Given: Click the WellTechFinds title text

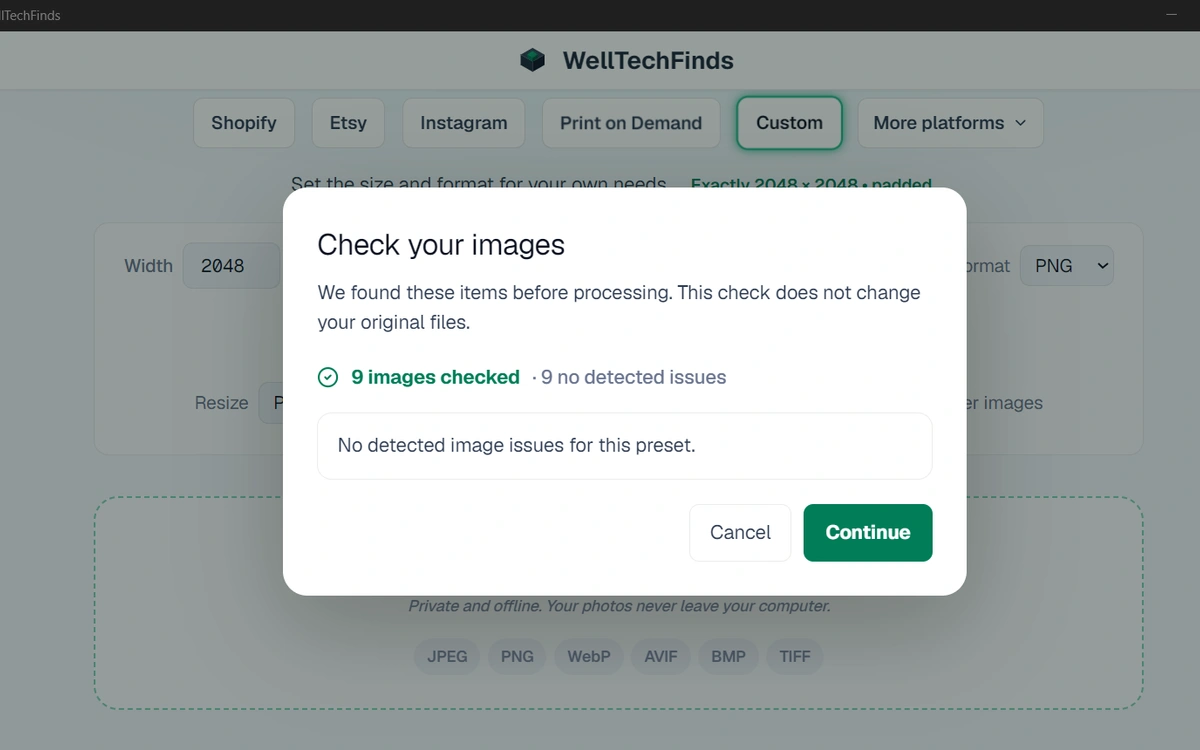Looking at the screenshot, I should [x=648, y=60].
